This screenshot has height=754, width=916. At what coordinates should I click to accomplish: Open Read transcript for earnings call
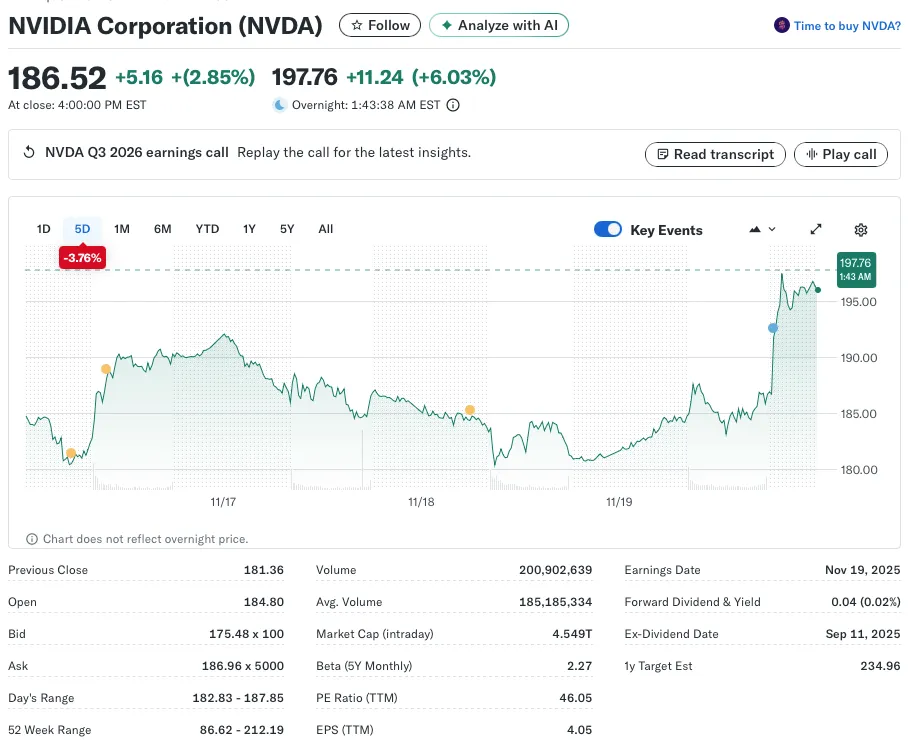[x=714, y=154]
